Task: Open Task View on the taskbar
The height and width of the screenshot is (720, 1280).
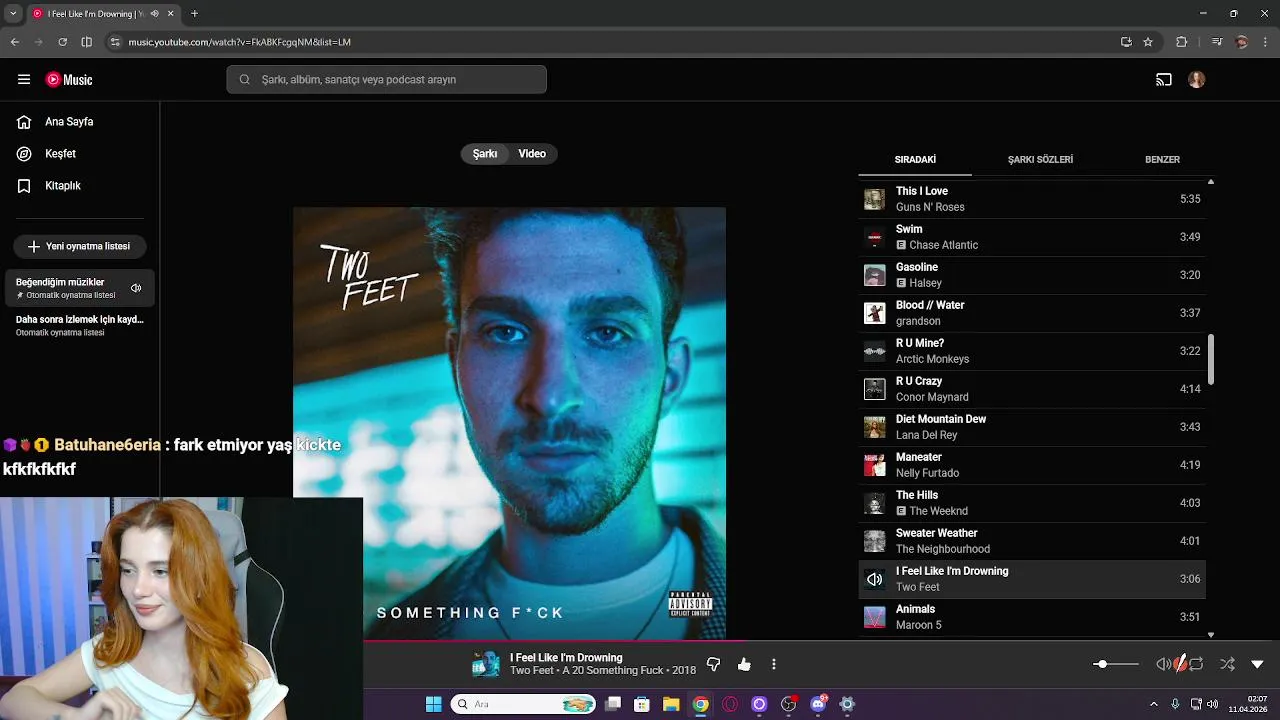Action: point(613,704)
